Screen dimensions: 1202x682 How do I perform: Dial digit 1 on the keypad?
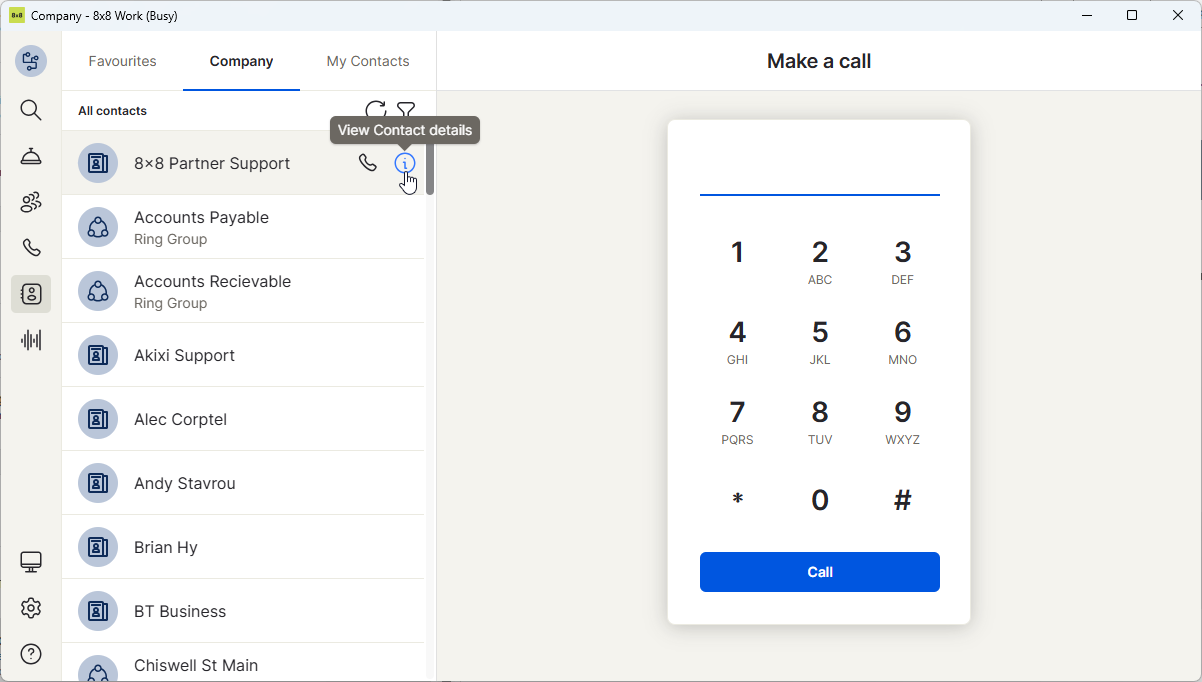(737, 252)
